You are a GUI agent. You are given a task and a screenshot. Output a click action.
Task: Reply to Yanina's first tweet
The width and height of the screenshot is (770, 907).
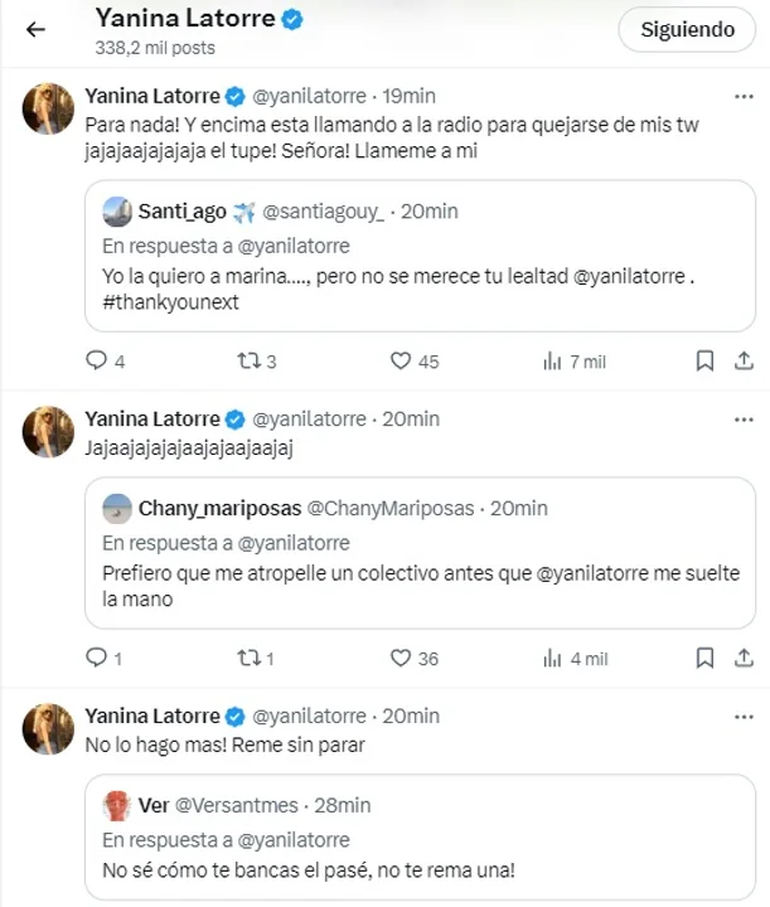pos(96,361)
